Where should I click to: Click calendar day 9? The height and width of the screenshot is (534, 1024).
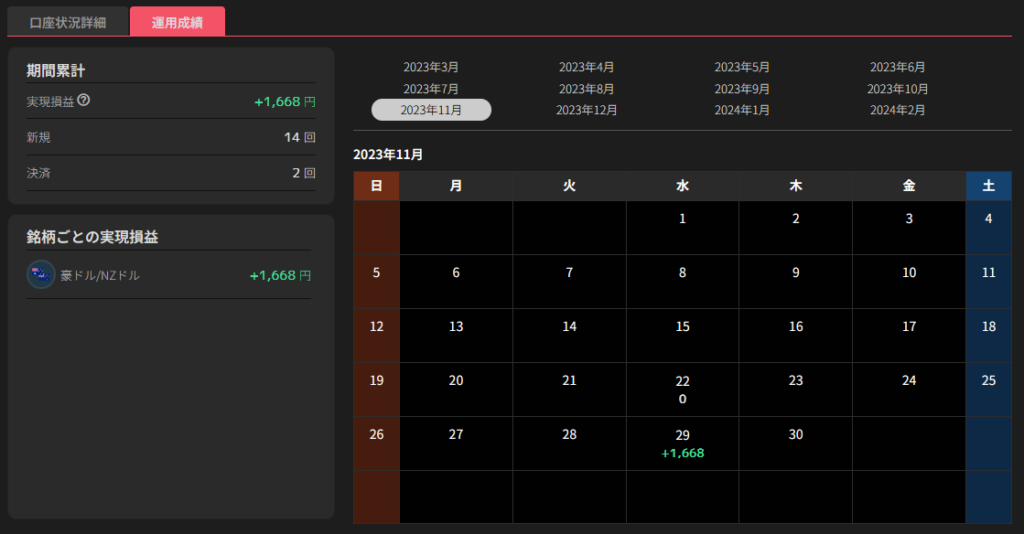tap(795, 282)
